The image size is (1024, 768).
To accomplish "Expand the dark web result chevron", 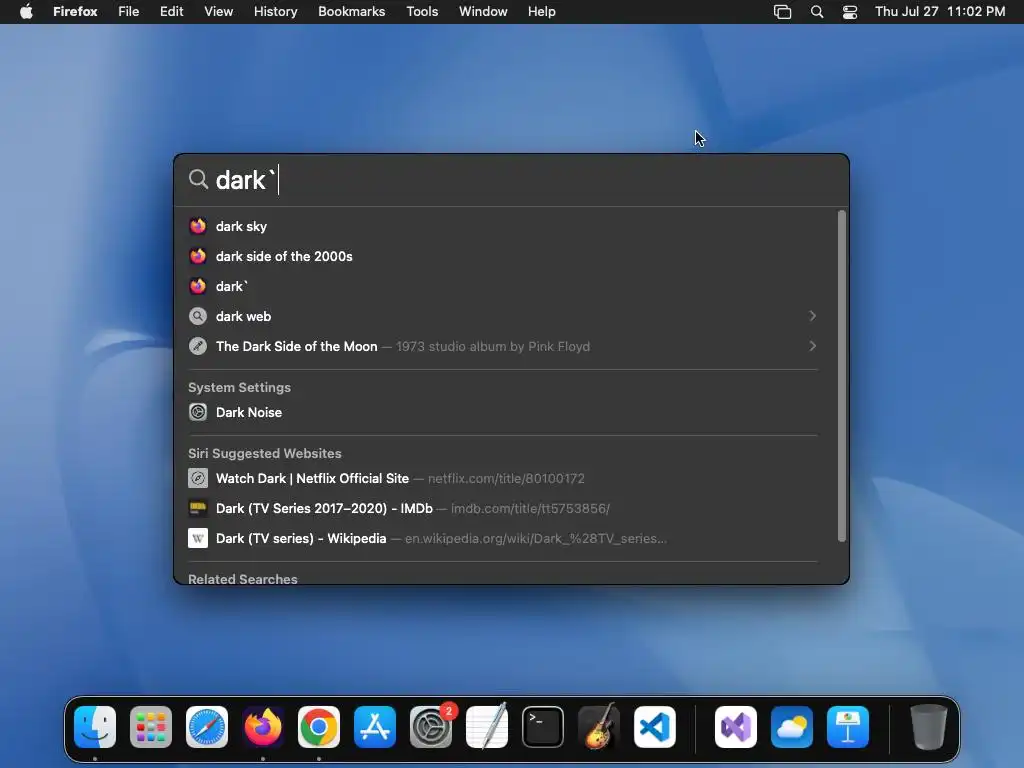I will [x=812, y=316].
